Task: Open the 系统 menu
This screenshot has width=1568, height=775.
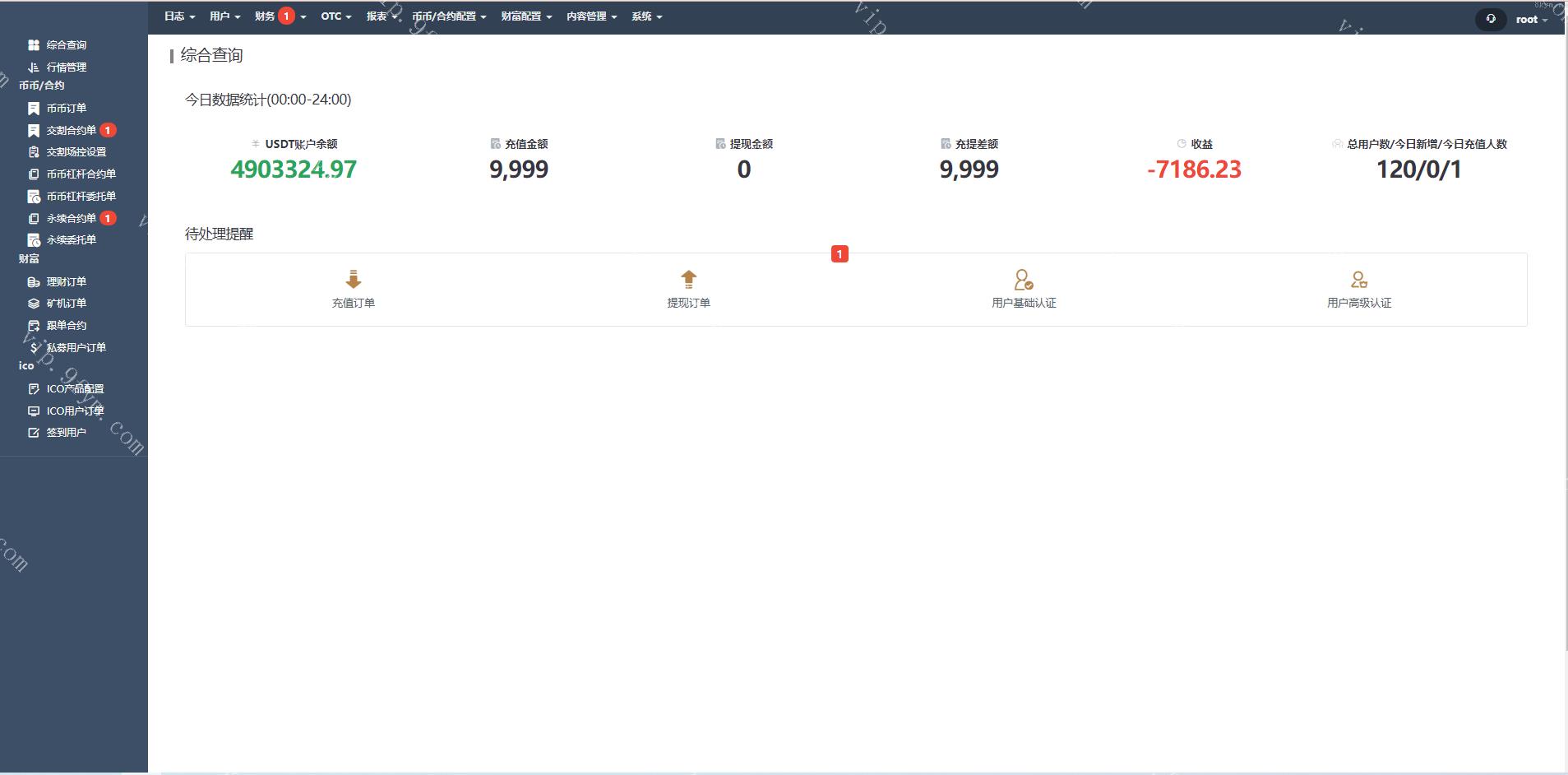Action: [646, 16]
